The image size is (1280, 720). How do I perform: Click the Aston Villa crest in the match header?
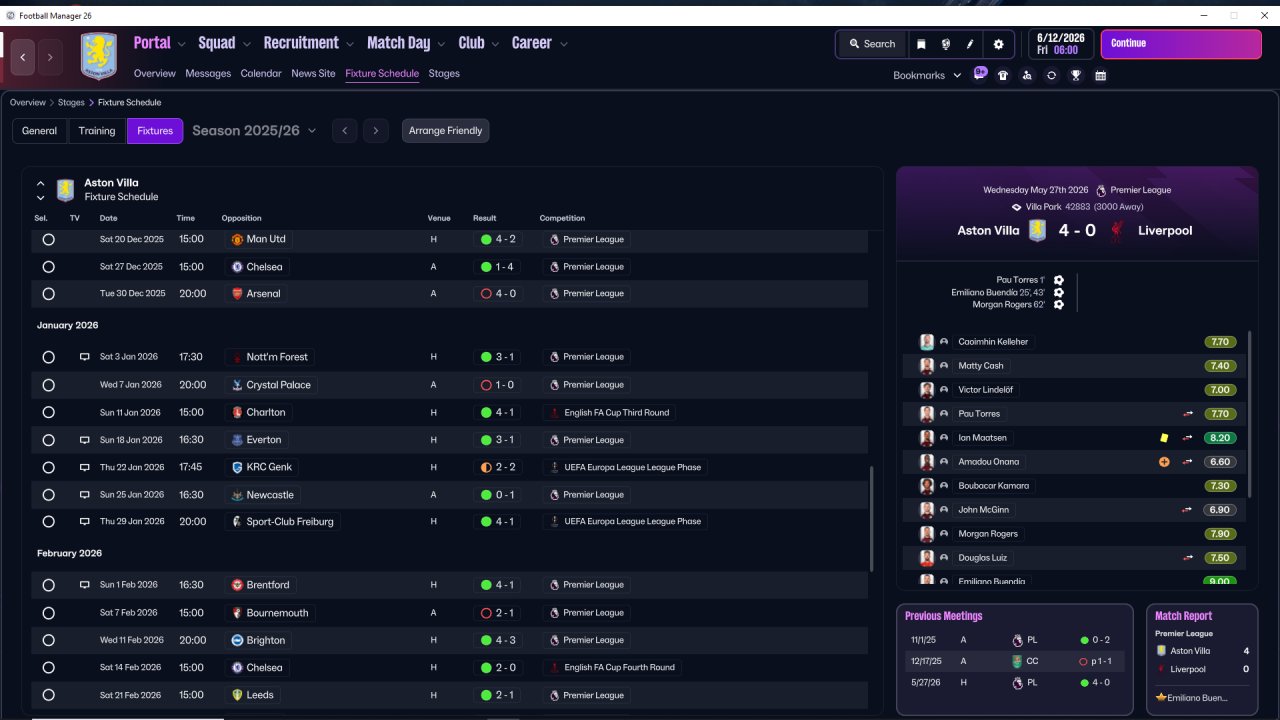[x=1038, y=231]
